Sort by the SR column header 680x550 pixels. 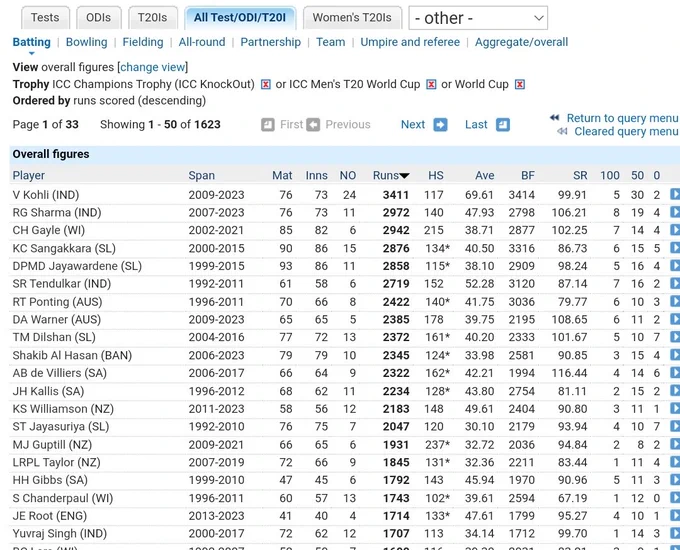pos(580,175)
